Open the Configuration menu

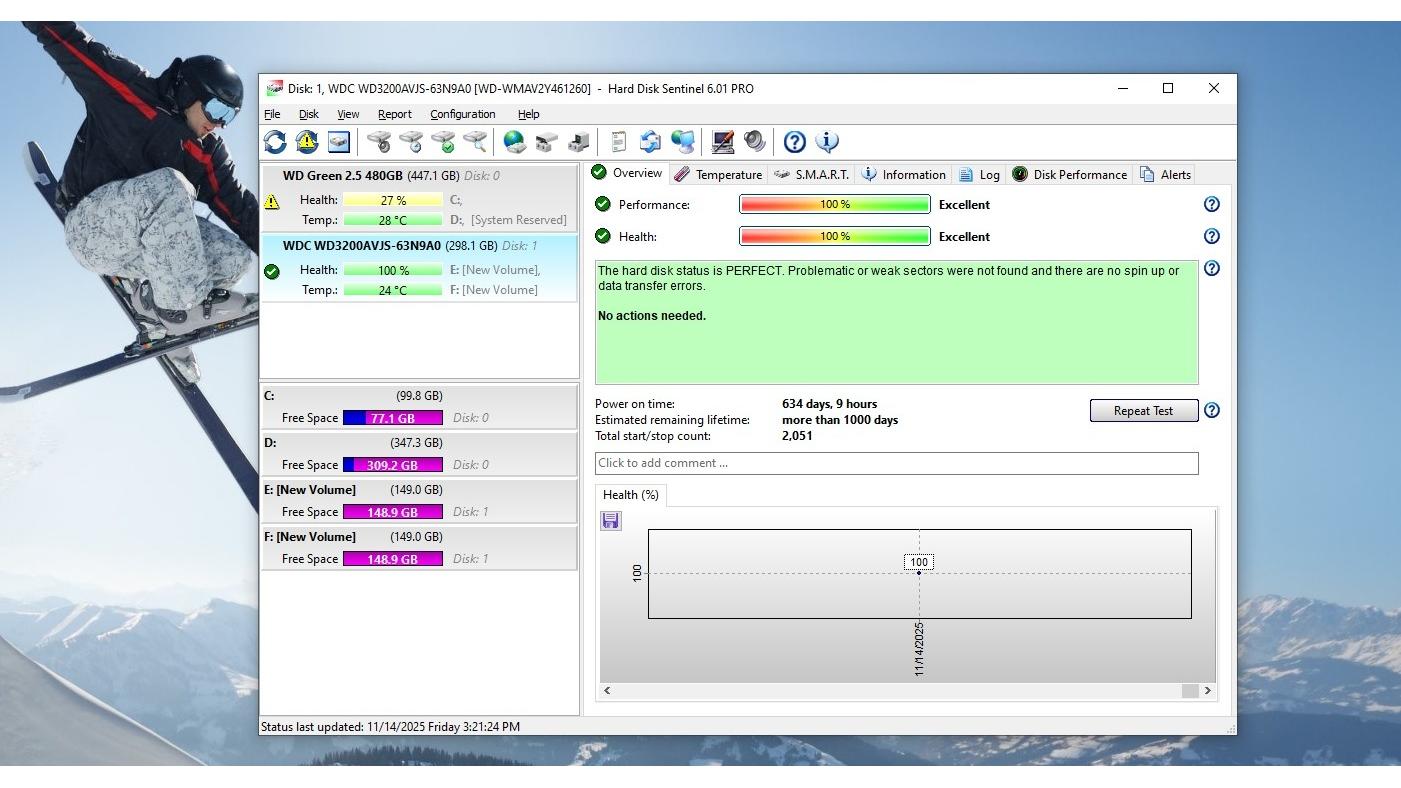pos(462,114)
